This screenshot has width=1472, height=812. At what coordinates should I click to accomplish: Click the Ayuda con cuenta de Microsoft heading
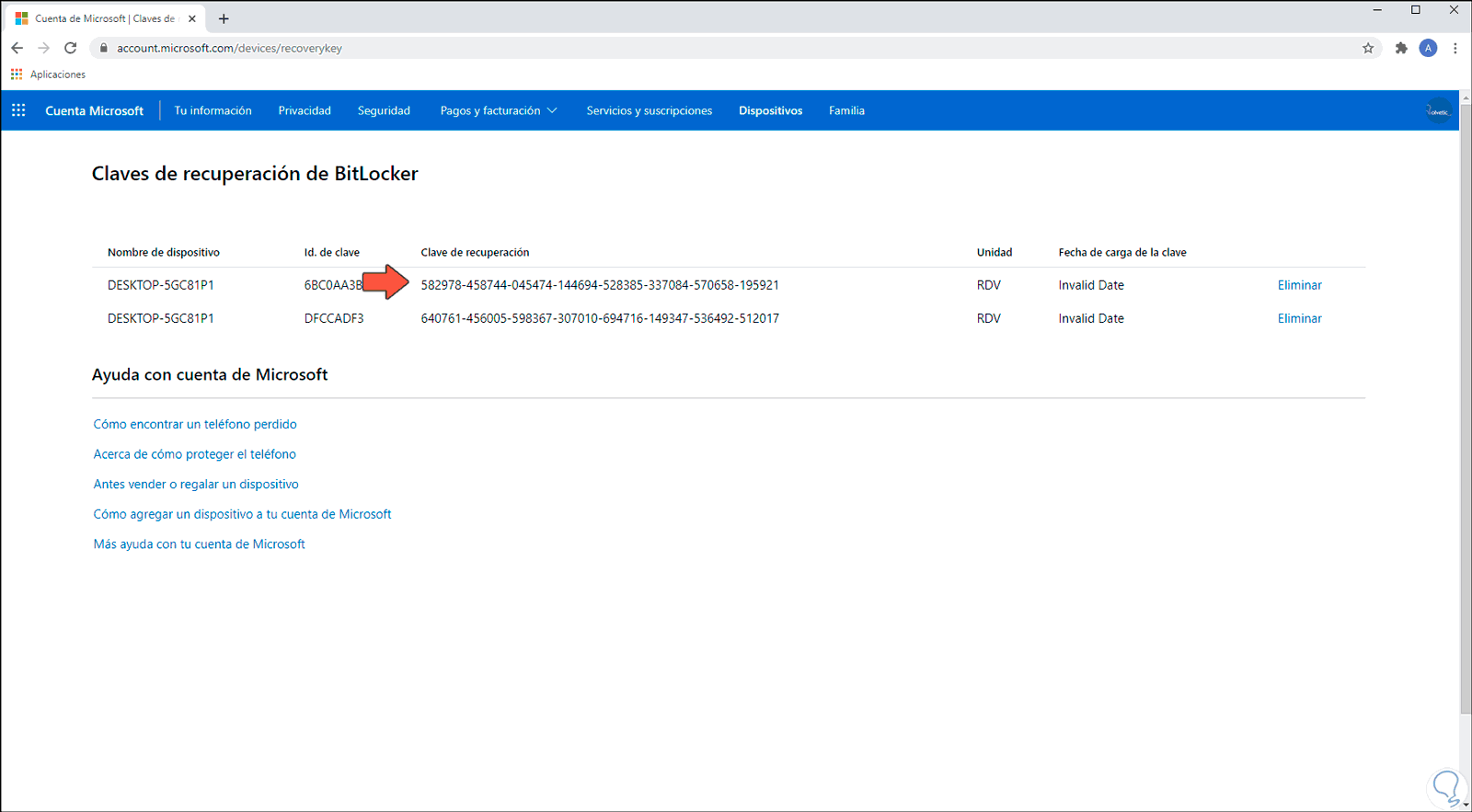pyautogui.click(x=210, y=374)
